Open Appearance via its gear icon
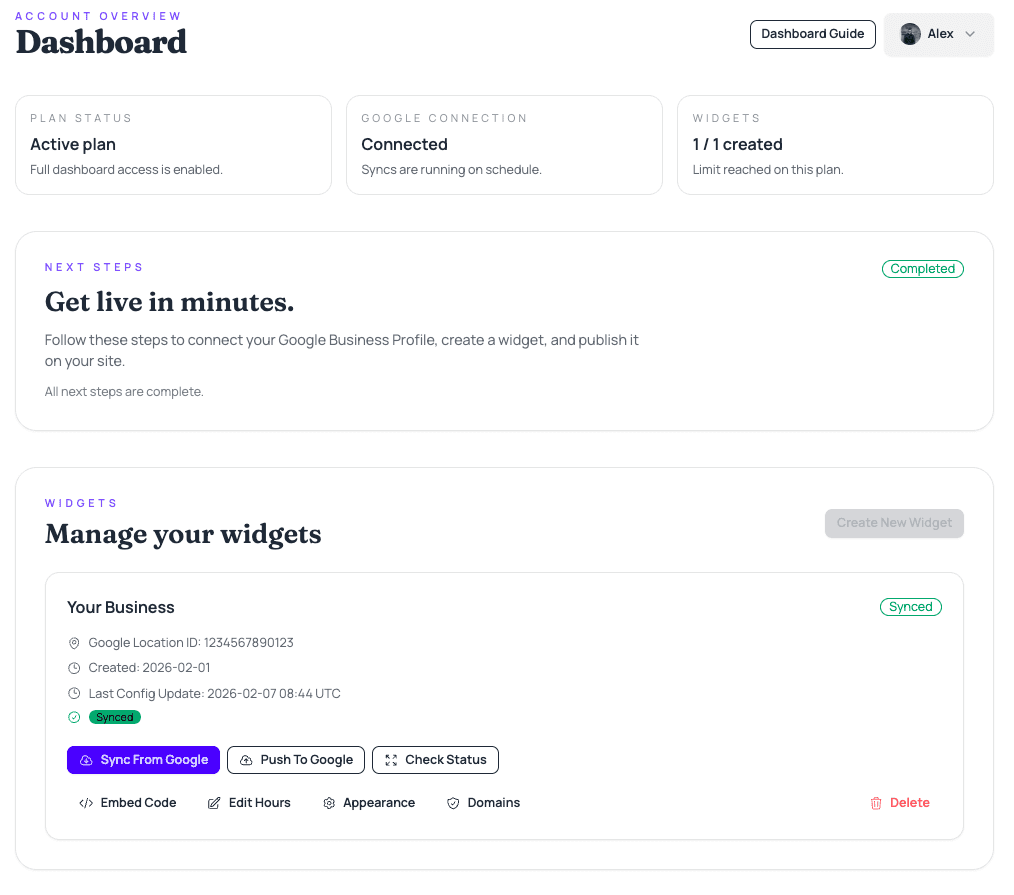This screenshot has width=1014, height=895. click(328, 802)
